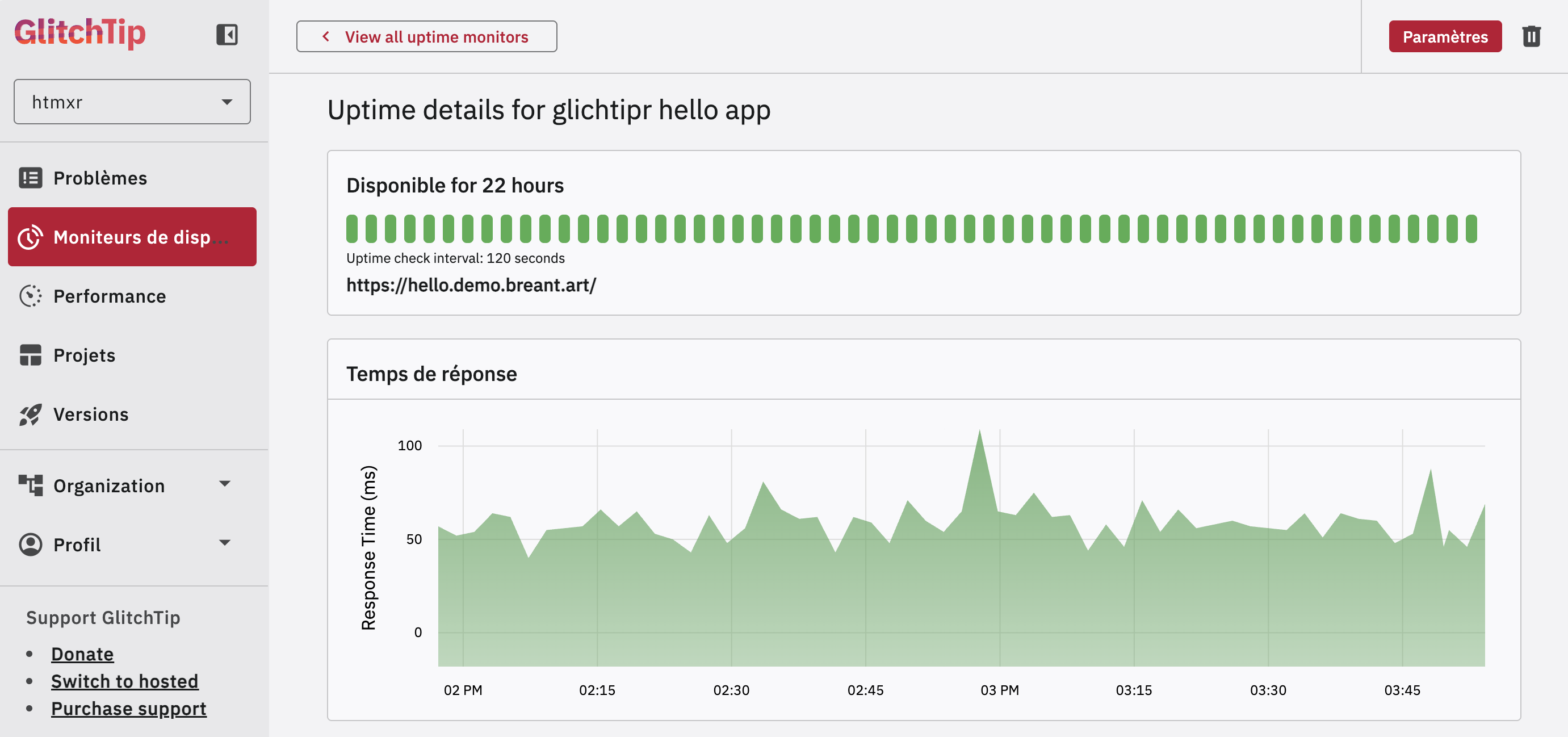
Task: Click the first green uptime status bar
Action: click(352, 229)
